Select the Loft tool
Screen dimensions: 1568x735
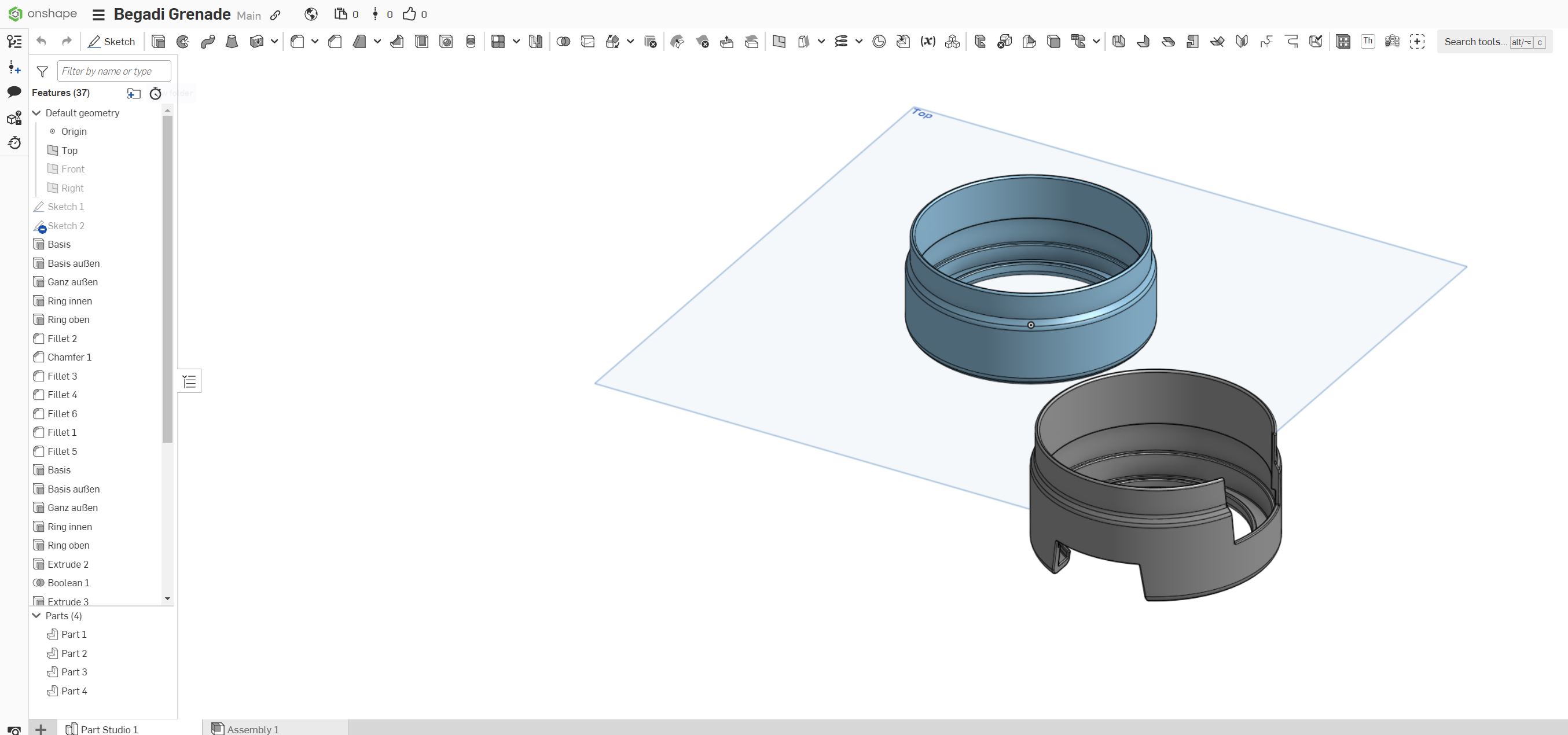[x=232, y=41]
